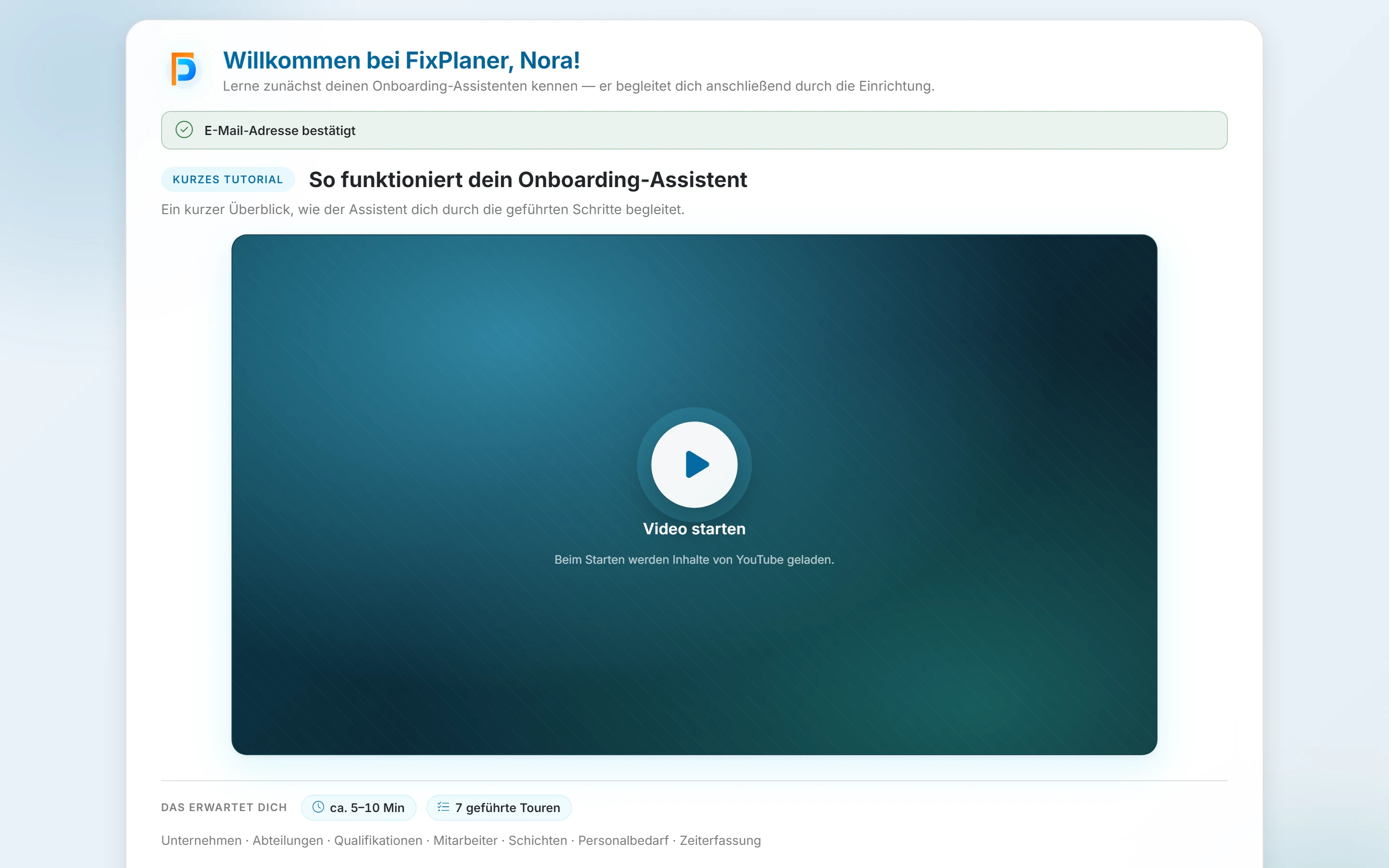Click the heading 'So funktioniert dein Onboarding-Assistent'
The width and height of the screenshot is (1389, 868).
[528, 180]
